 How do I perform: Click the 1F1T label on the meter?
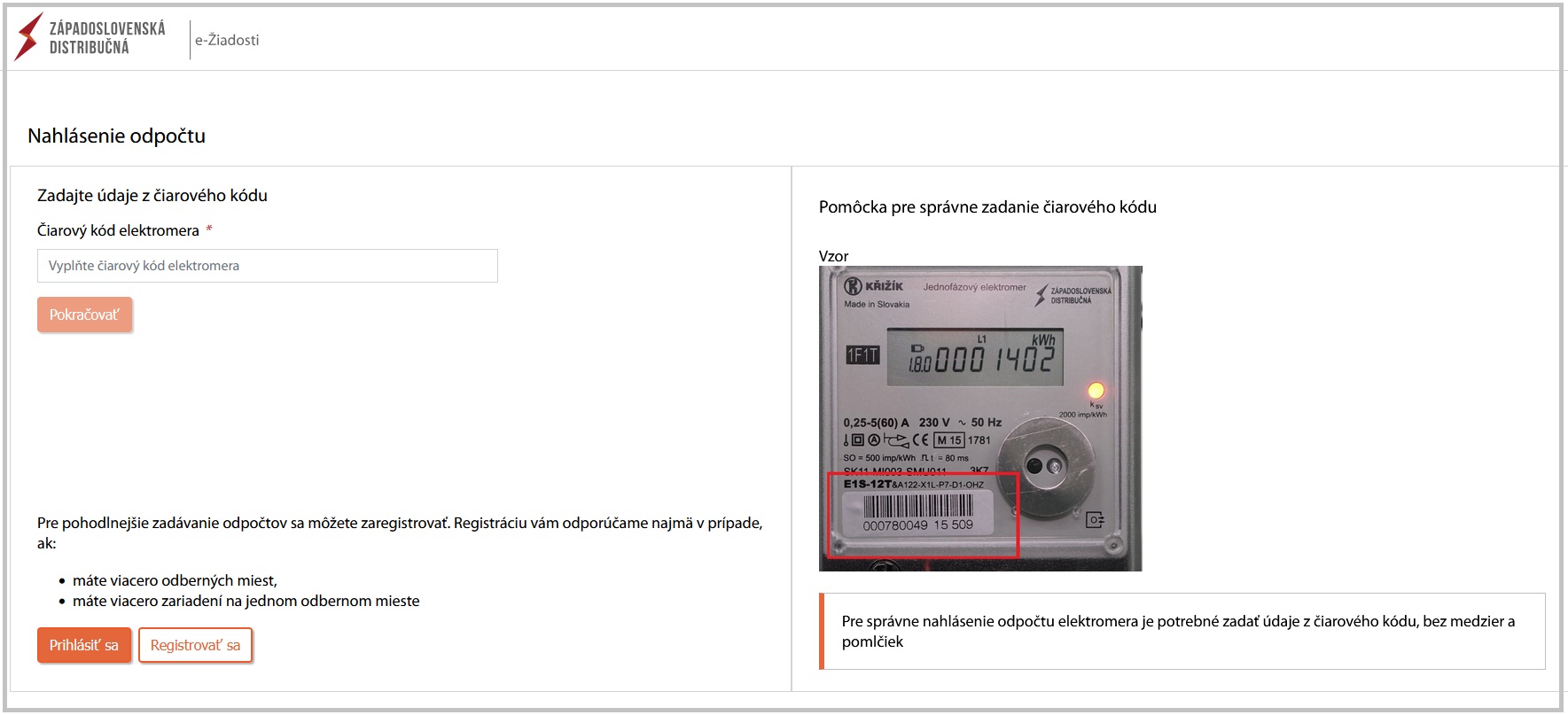coord(862,355)
